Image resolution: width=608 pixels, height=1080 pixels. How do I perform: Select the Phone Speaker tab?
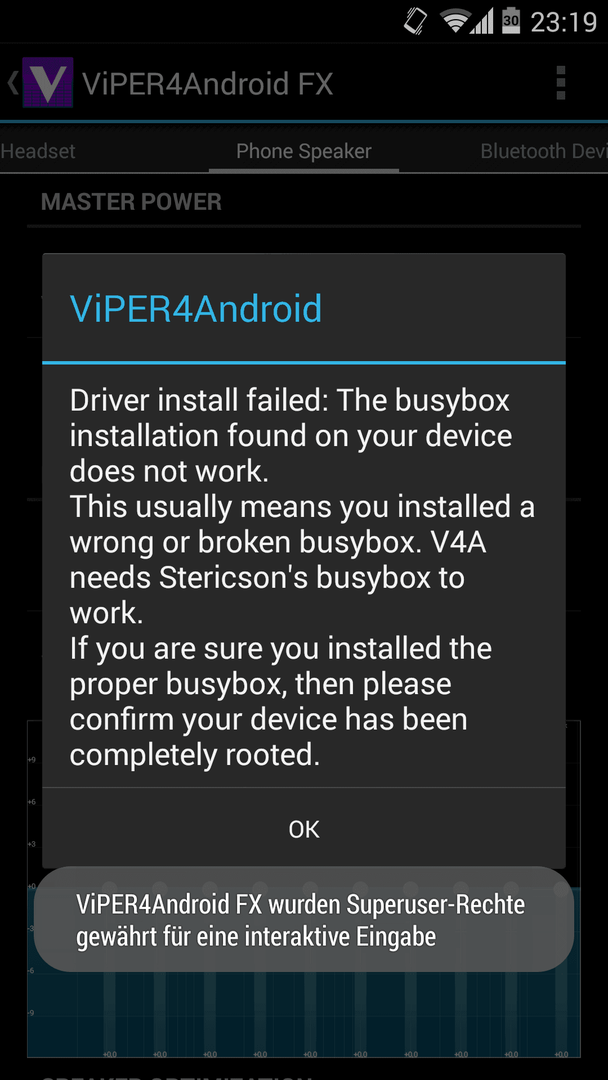click(304, 152)
